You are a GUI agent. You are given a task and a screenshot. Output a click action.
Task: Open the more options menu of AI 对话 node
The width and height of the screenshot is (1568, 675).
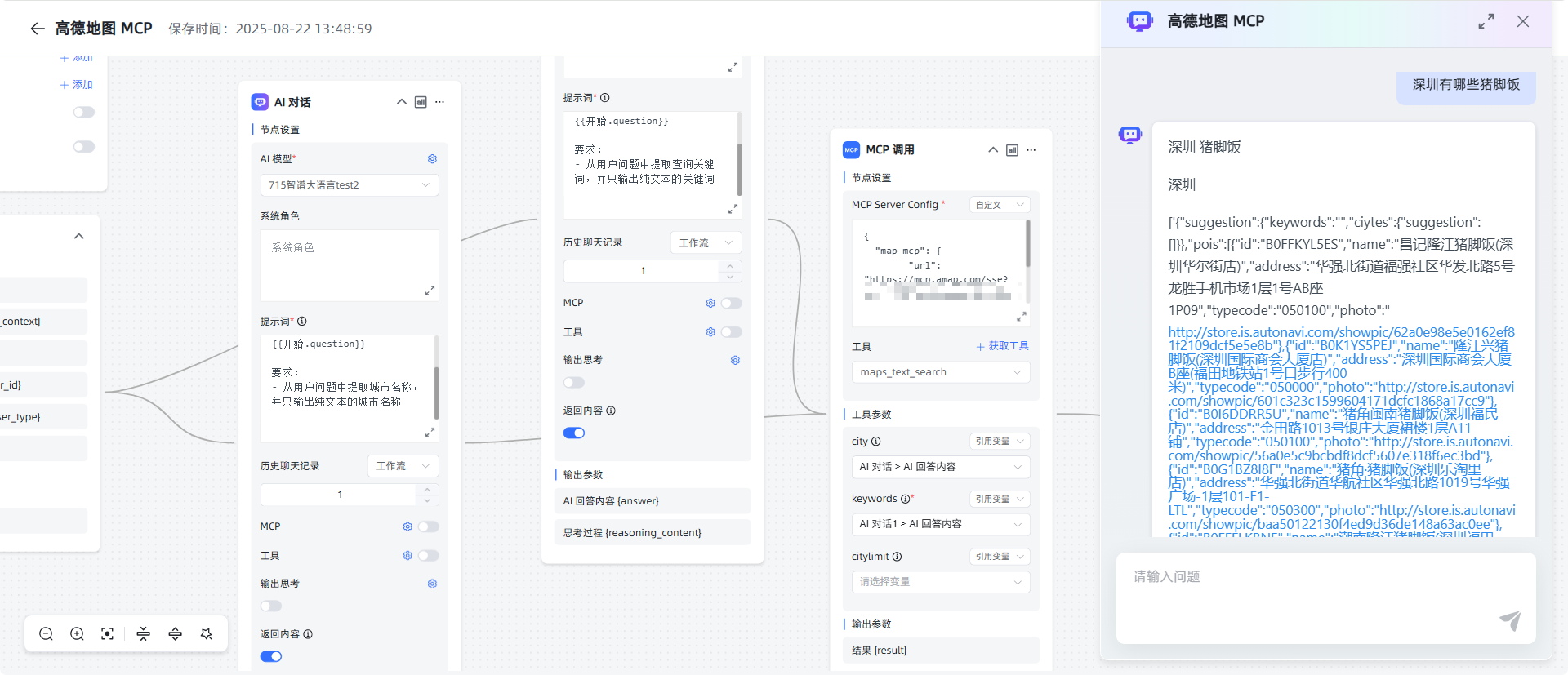point(440,102)
